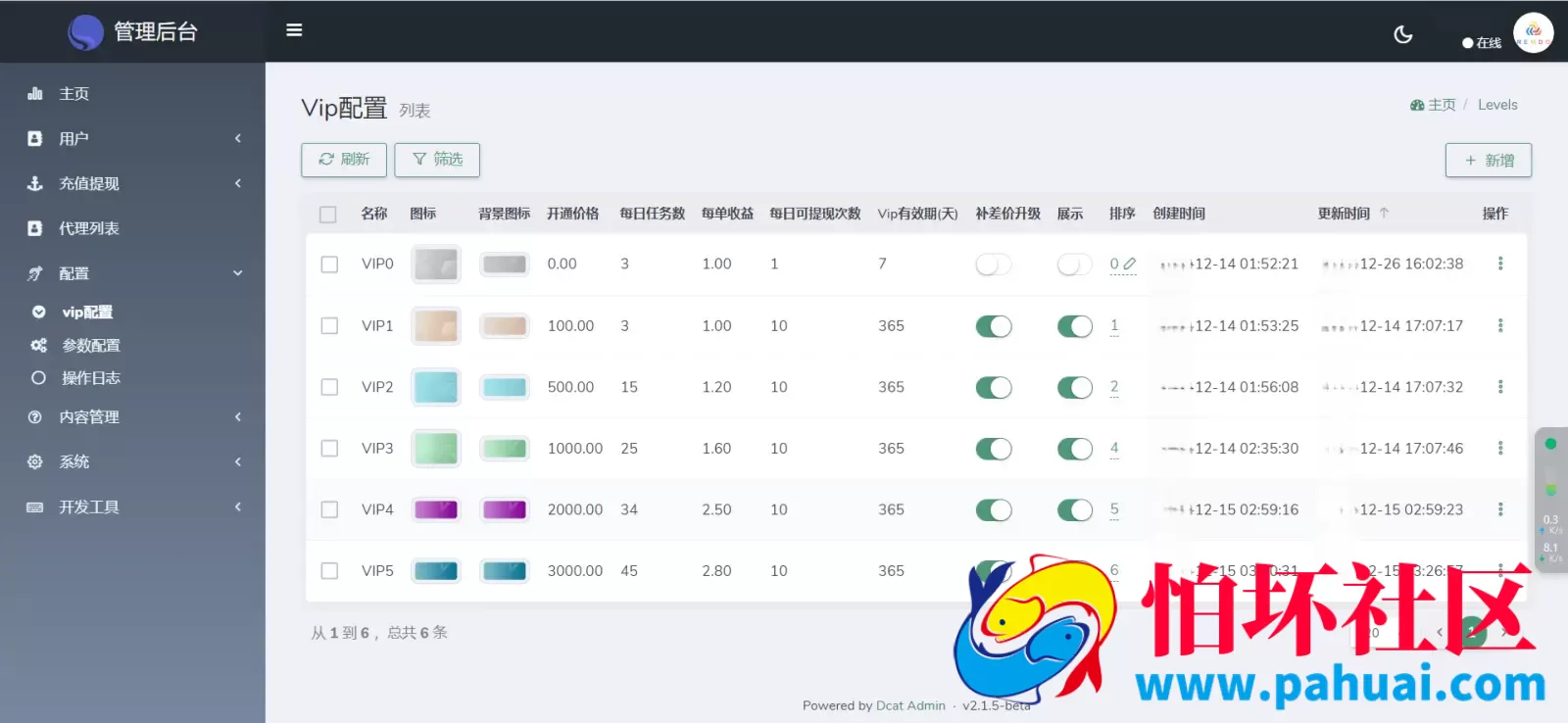
Task: Open the VIP4 purple 图标 thumbnail
Action: [436, 509]
